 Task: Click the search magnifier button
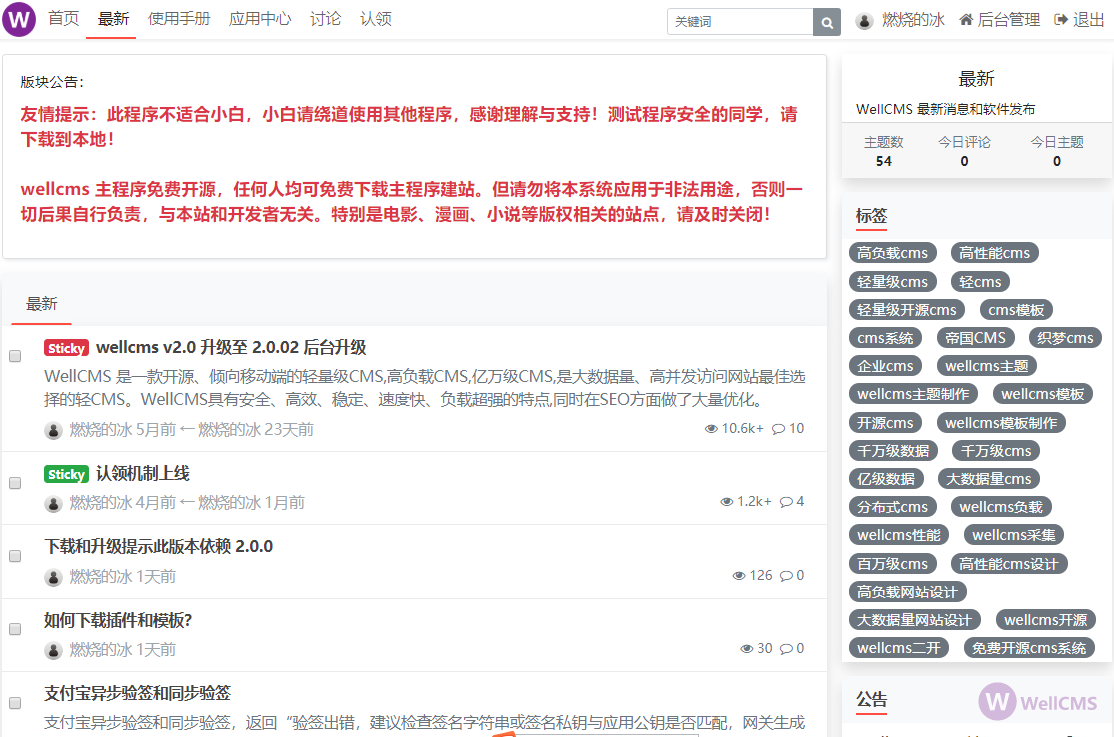(x=827, y=22)
